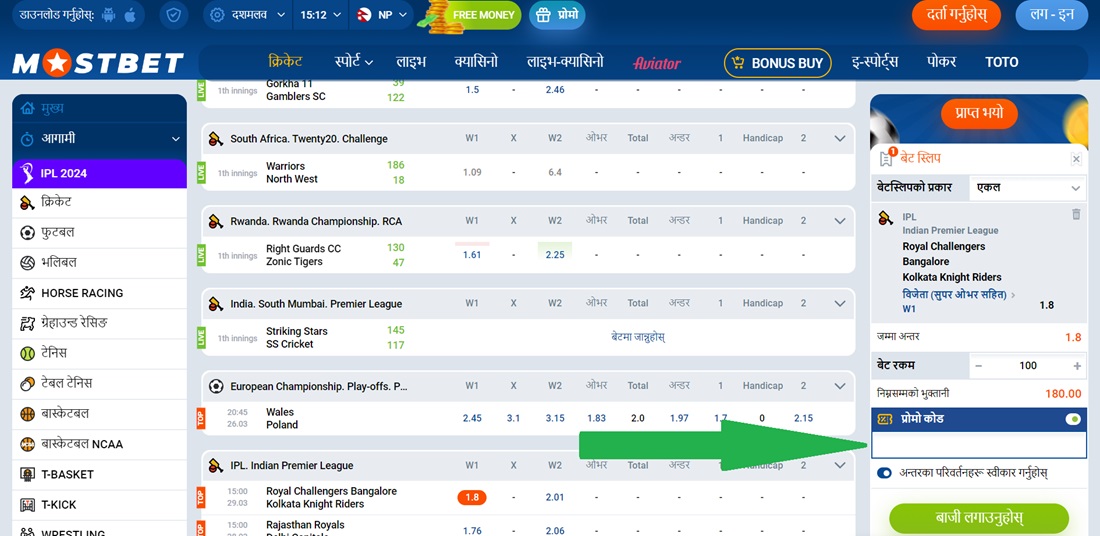
Task: Click the bet amount field showing 100
Action: pos(1028,366)
